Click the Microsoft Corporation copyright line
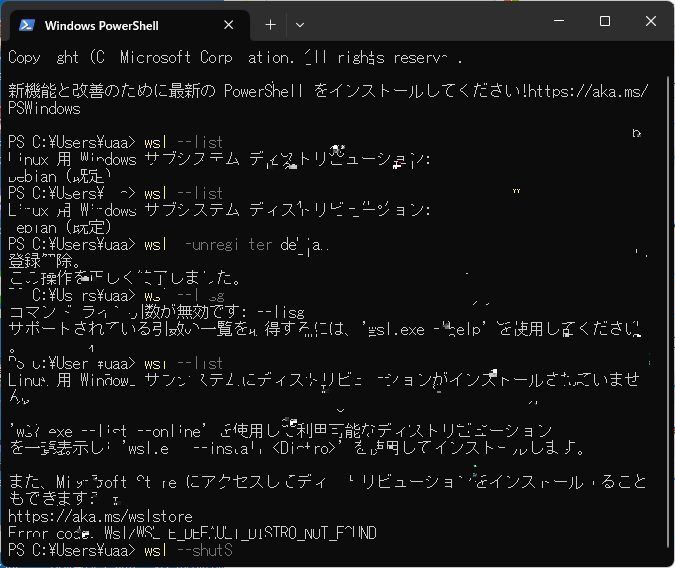 234,57
